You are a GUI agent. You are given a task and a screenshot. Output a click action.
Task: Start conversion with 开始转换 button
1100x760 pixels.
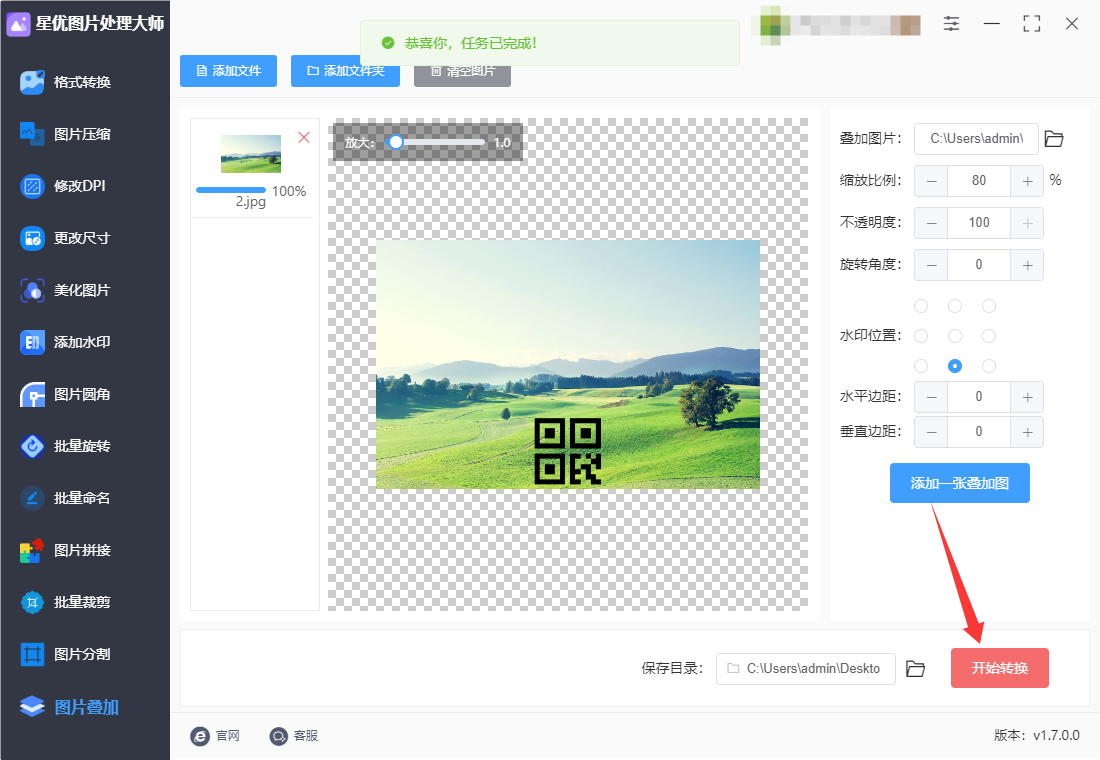coord(1000,668)
